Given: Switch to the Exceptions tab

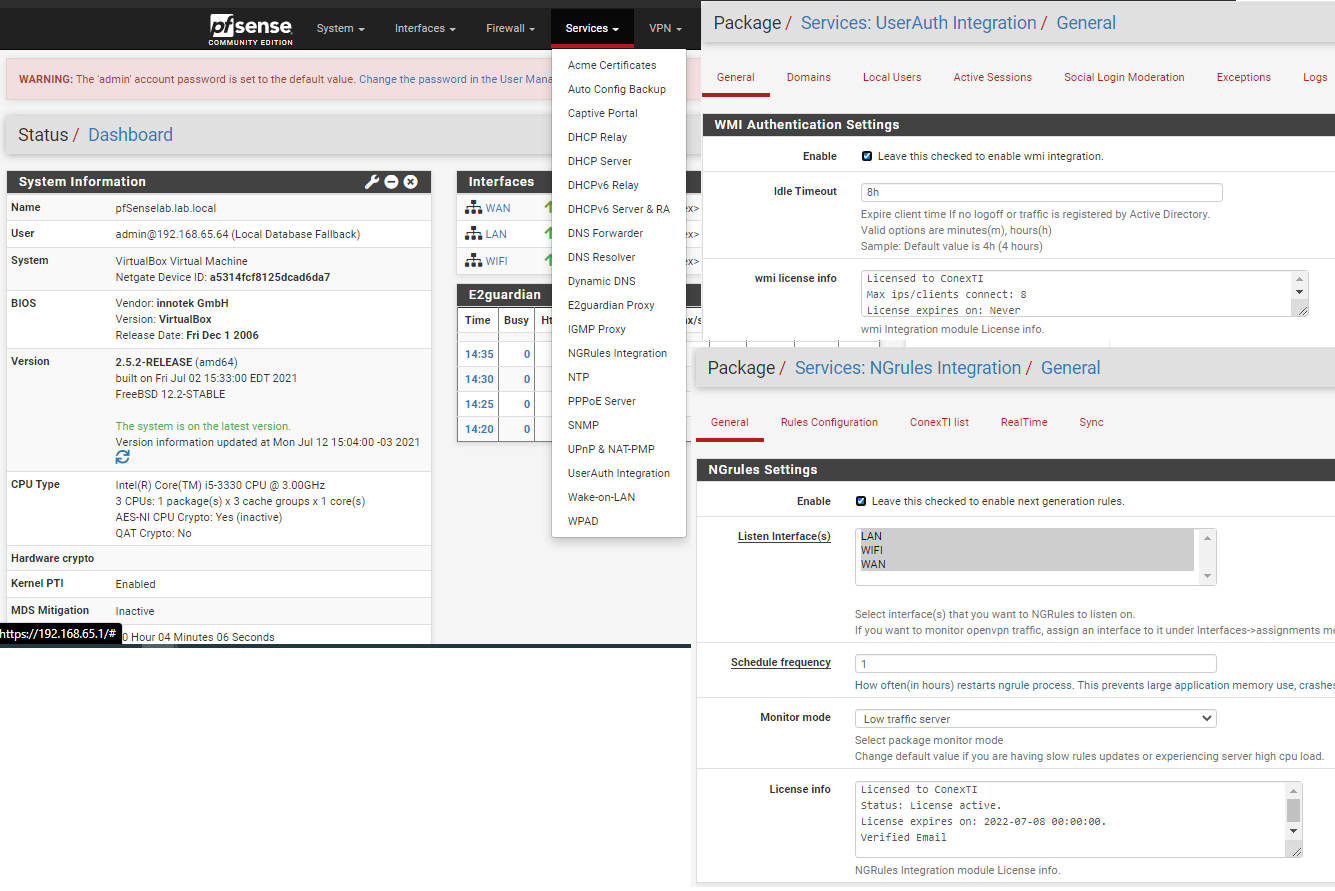Looking at the screenshot, I should [1244, 77].
